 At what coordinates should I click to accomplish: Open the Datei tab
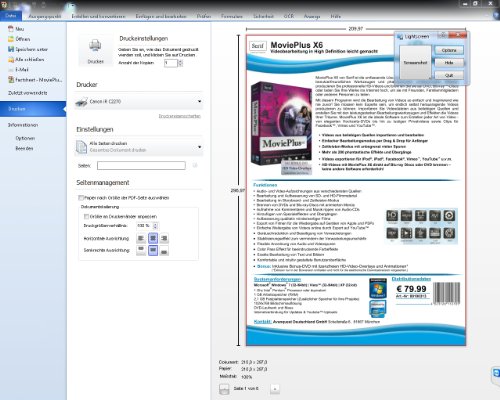11,16
